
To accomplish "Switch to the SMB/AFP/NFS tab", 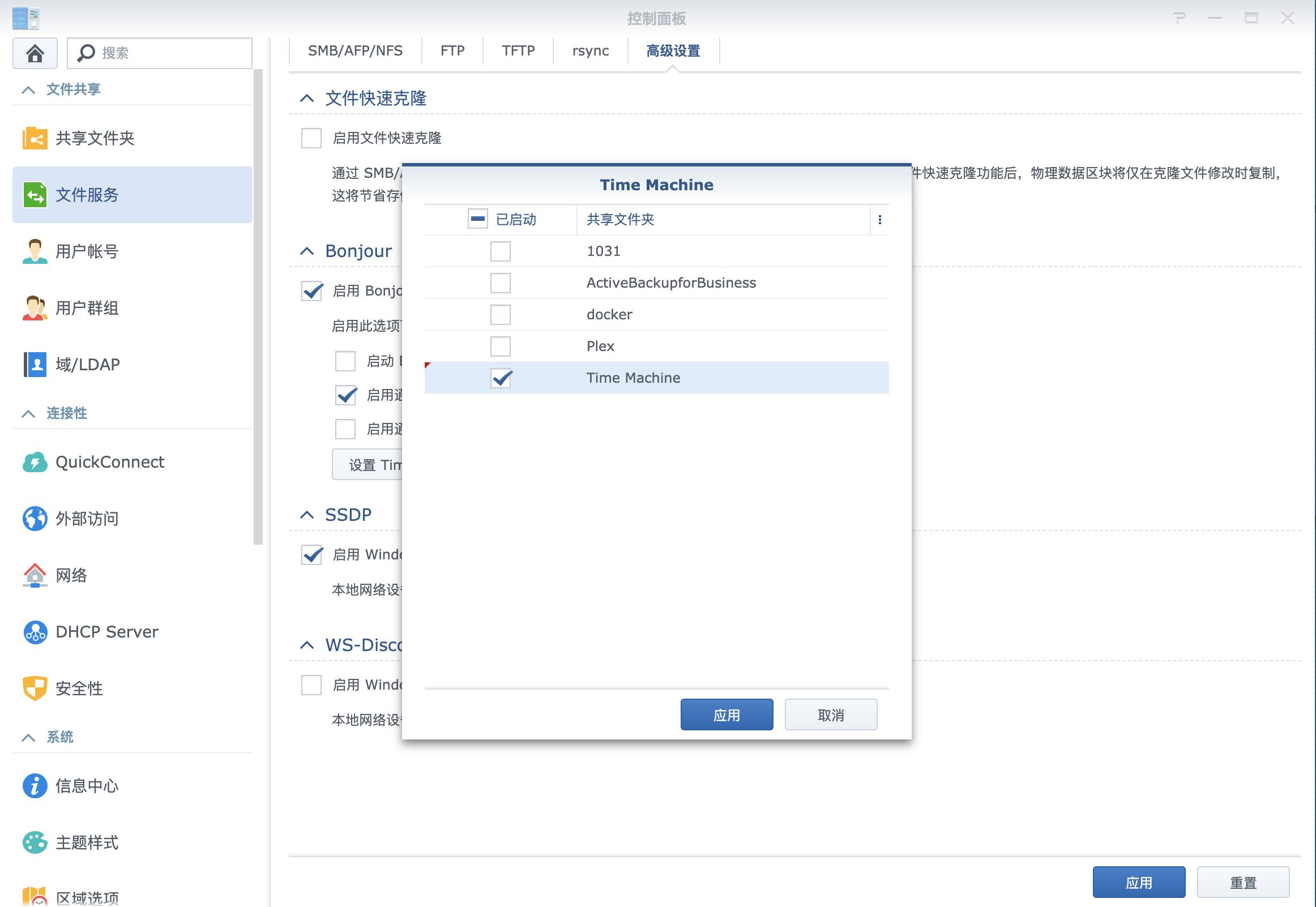I will pyautogui.click(x=354, y=50).
